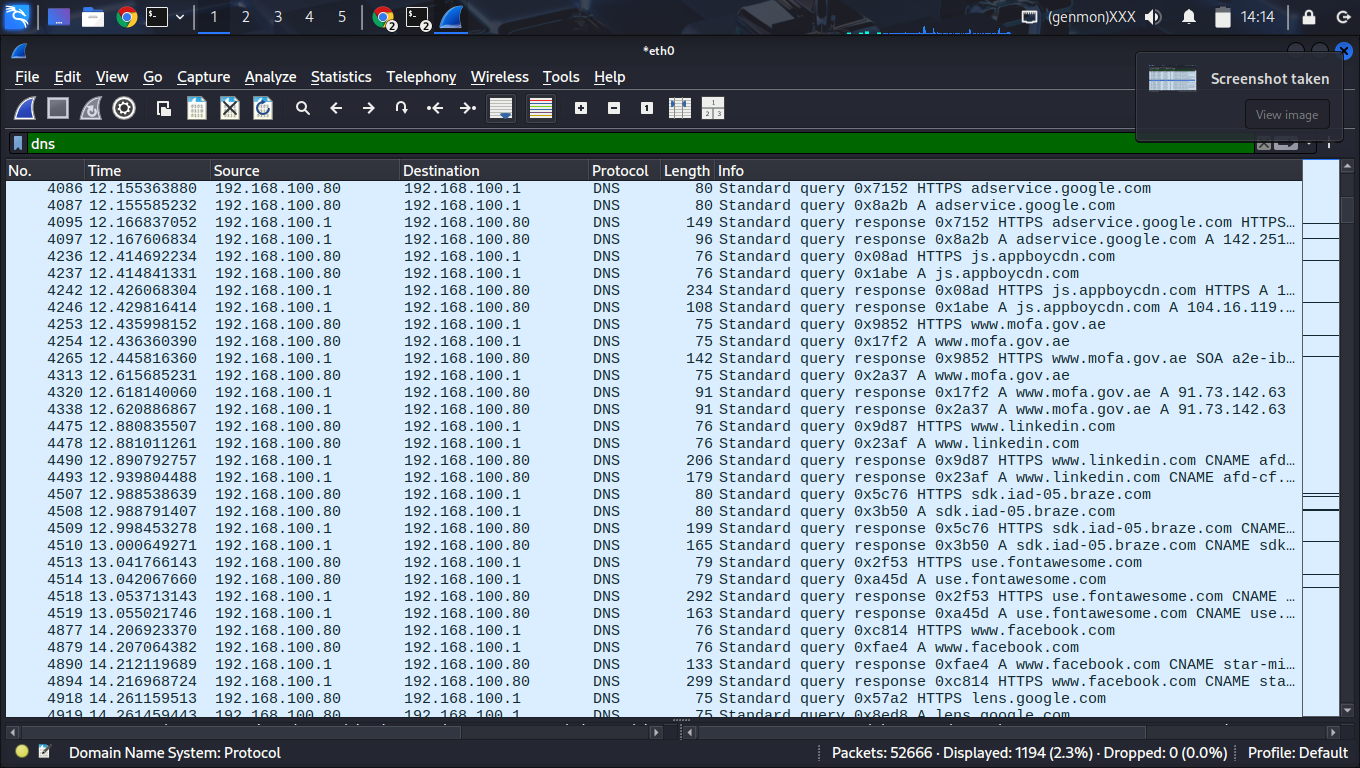Save this capture file

197,108
